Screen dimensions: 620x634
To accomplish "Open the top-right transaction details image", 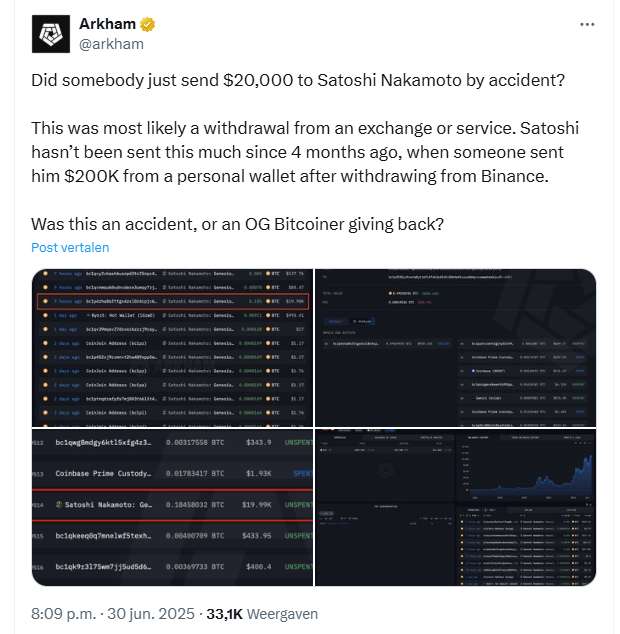I will 456,347.
